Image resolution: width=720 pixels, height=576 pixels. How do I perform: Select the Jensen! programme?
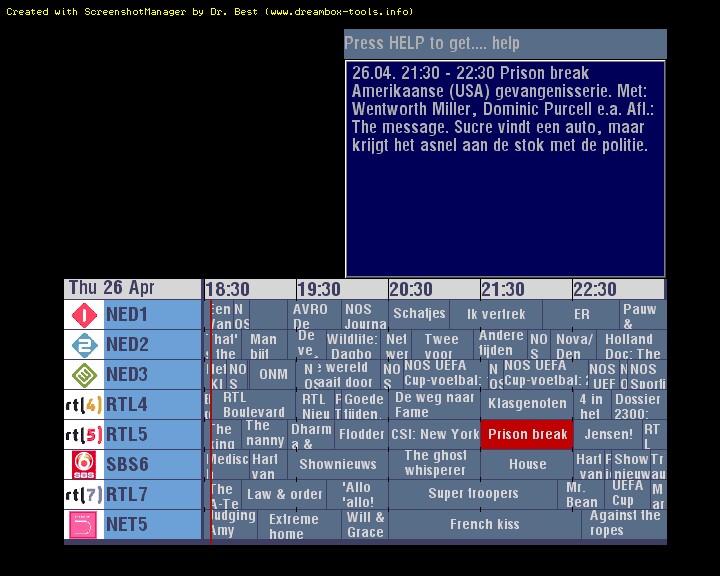pyautogui.click(x=608, y=435)
